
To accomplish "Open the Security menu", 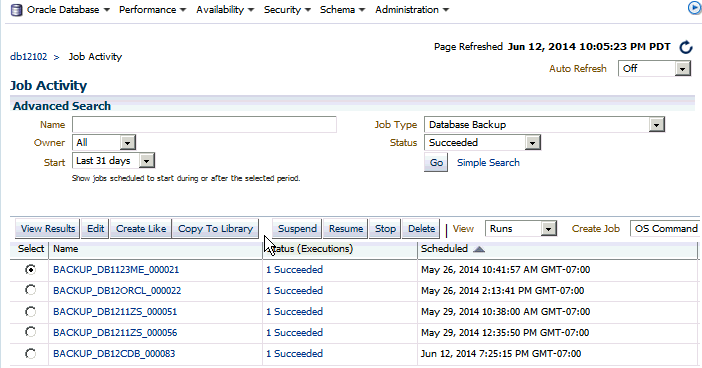I will coord(287,9).
